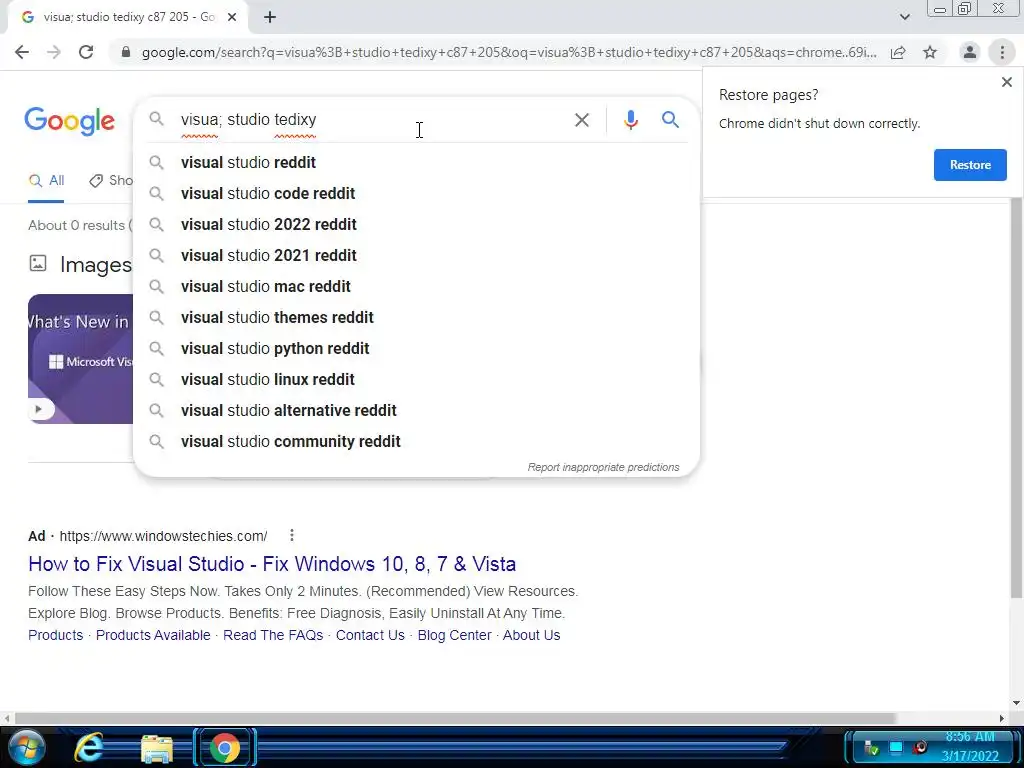Click the vertical page scrollbar
This screenshot has width=1024, height=768.
(1016, 398)
